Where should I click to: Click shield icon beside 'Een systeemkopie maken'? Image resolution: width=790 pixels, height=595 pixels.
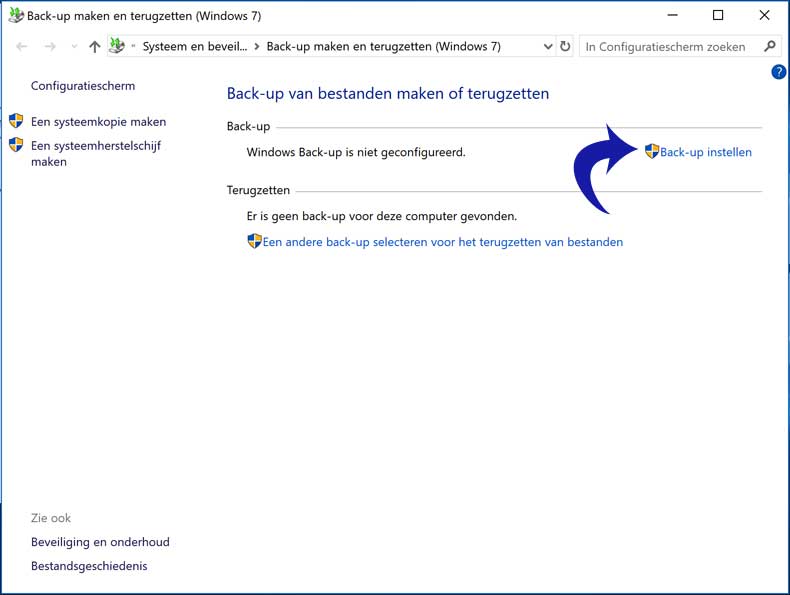pos(16,121)
